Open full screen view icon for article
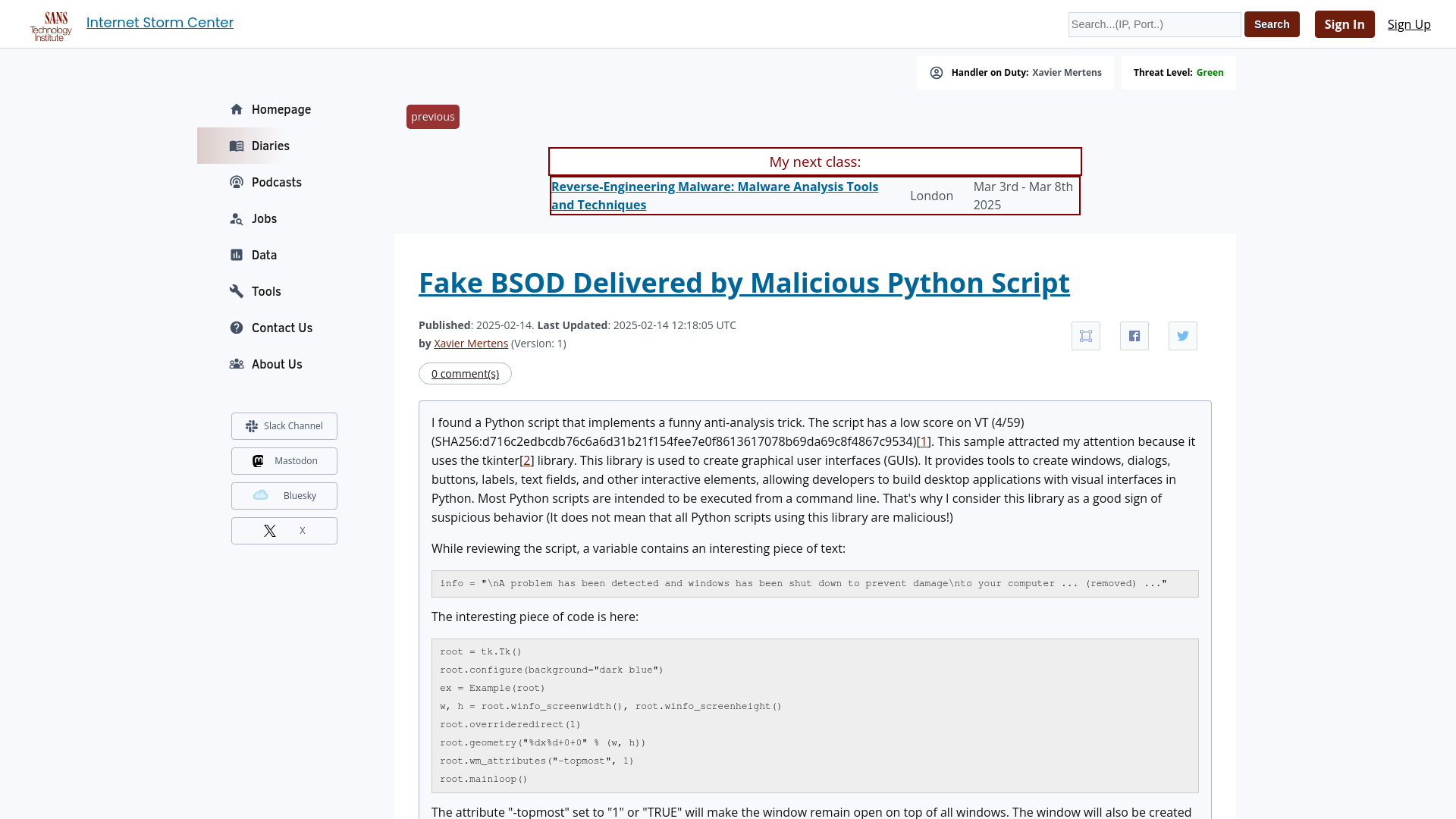 (x=1086, y=336)
